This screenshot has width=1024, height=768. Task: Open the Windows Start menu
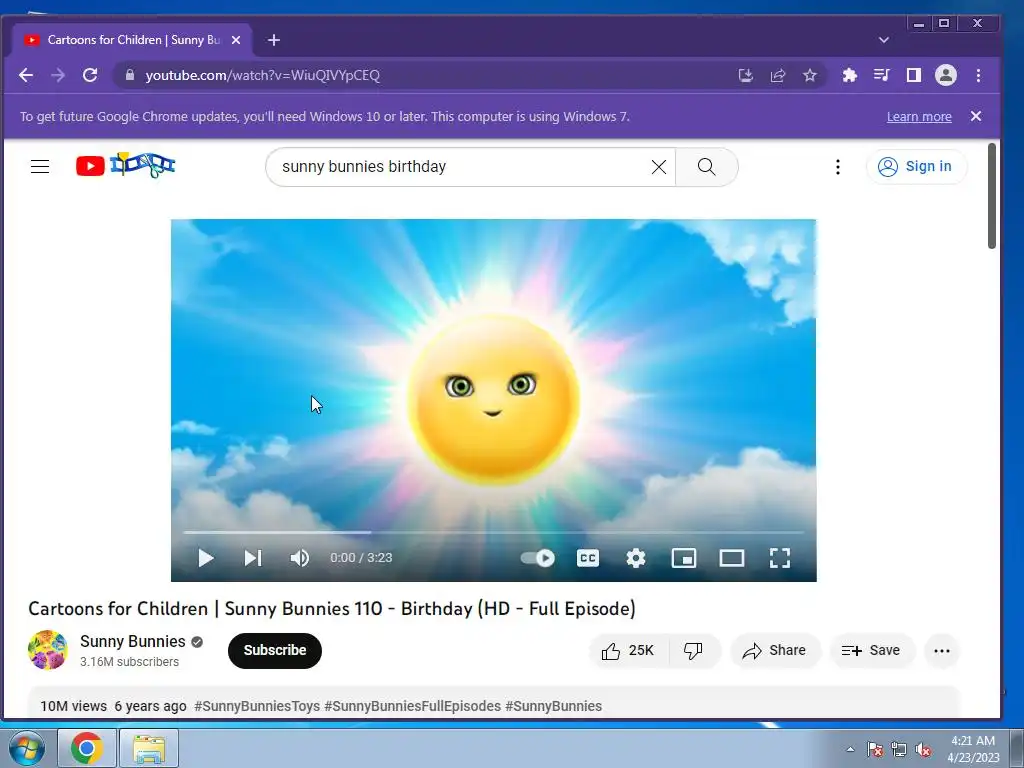tap(26, 748)
